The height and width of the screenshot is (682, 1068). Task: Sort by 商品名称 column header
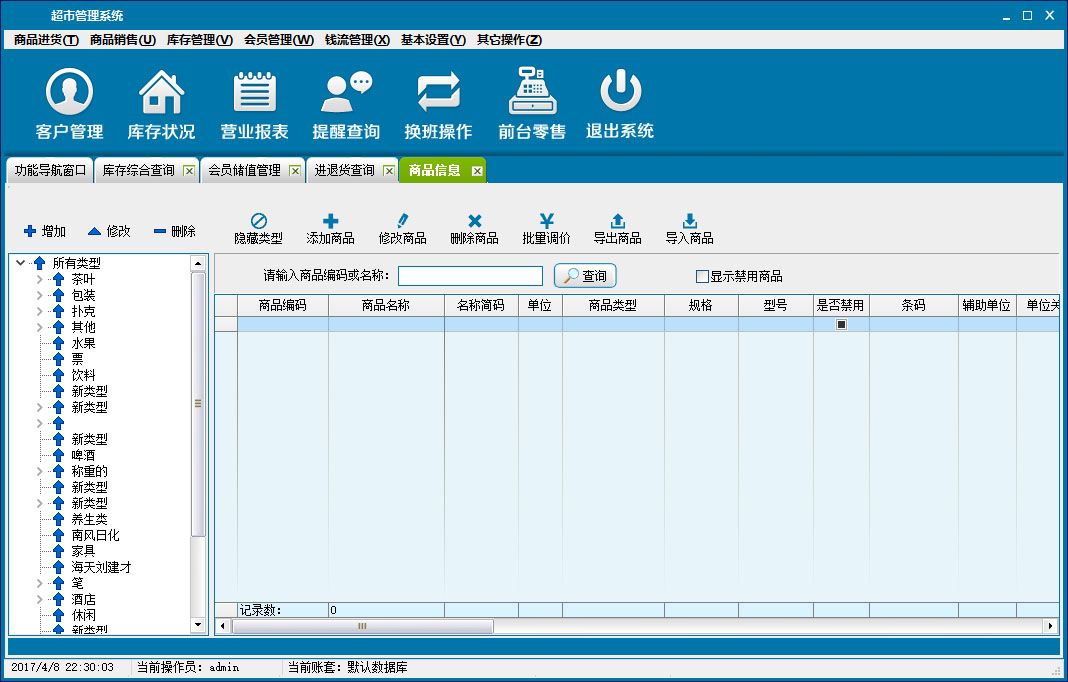(x=386, y=305)
